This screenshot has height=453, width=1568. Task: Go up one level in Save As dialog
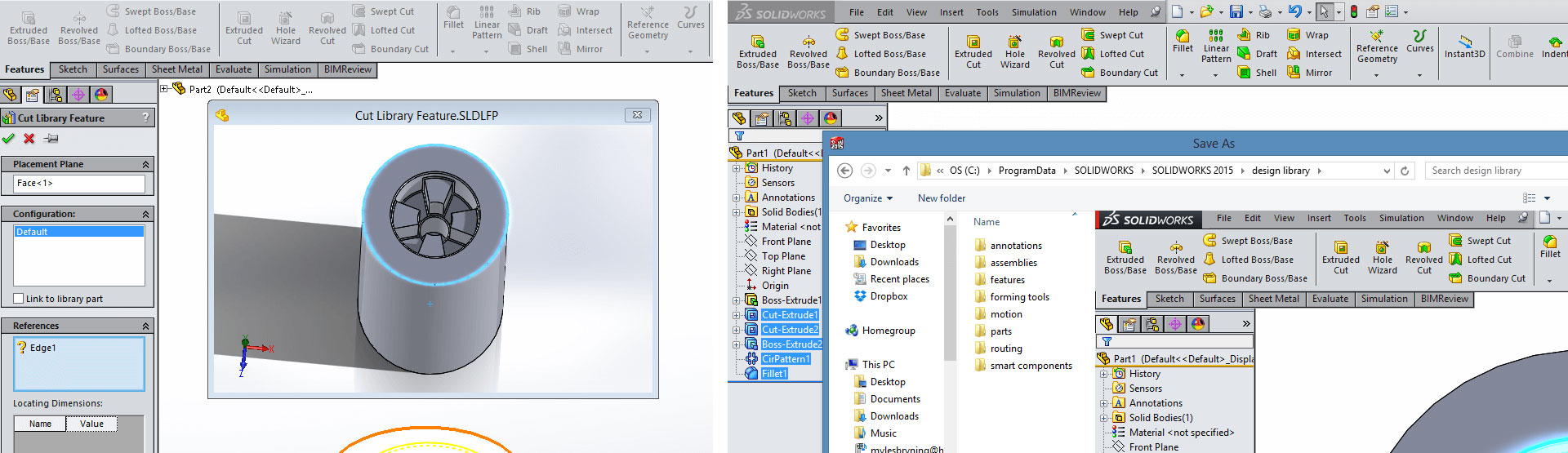tap(906, 171)
